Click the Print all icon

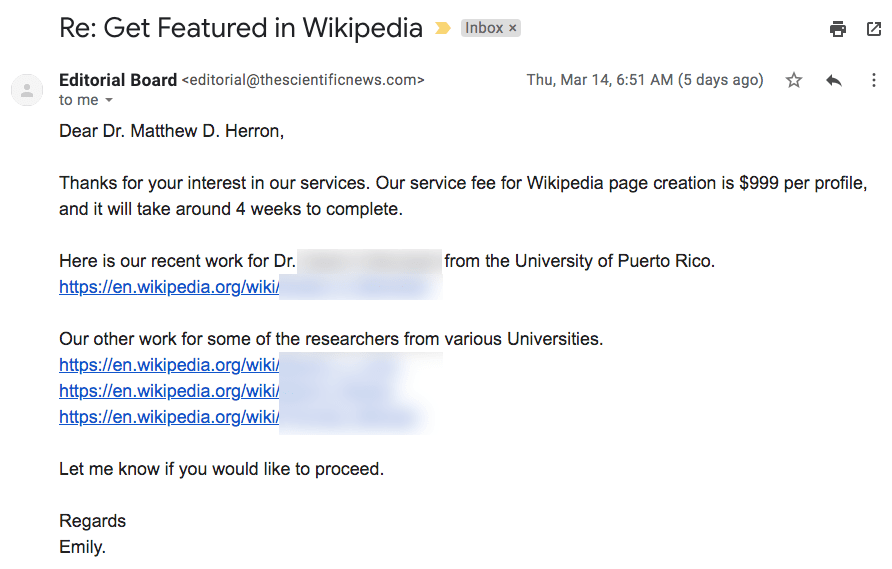point(838,29)
